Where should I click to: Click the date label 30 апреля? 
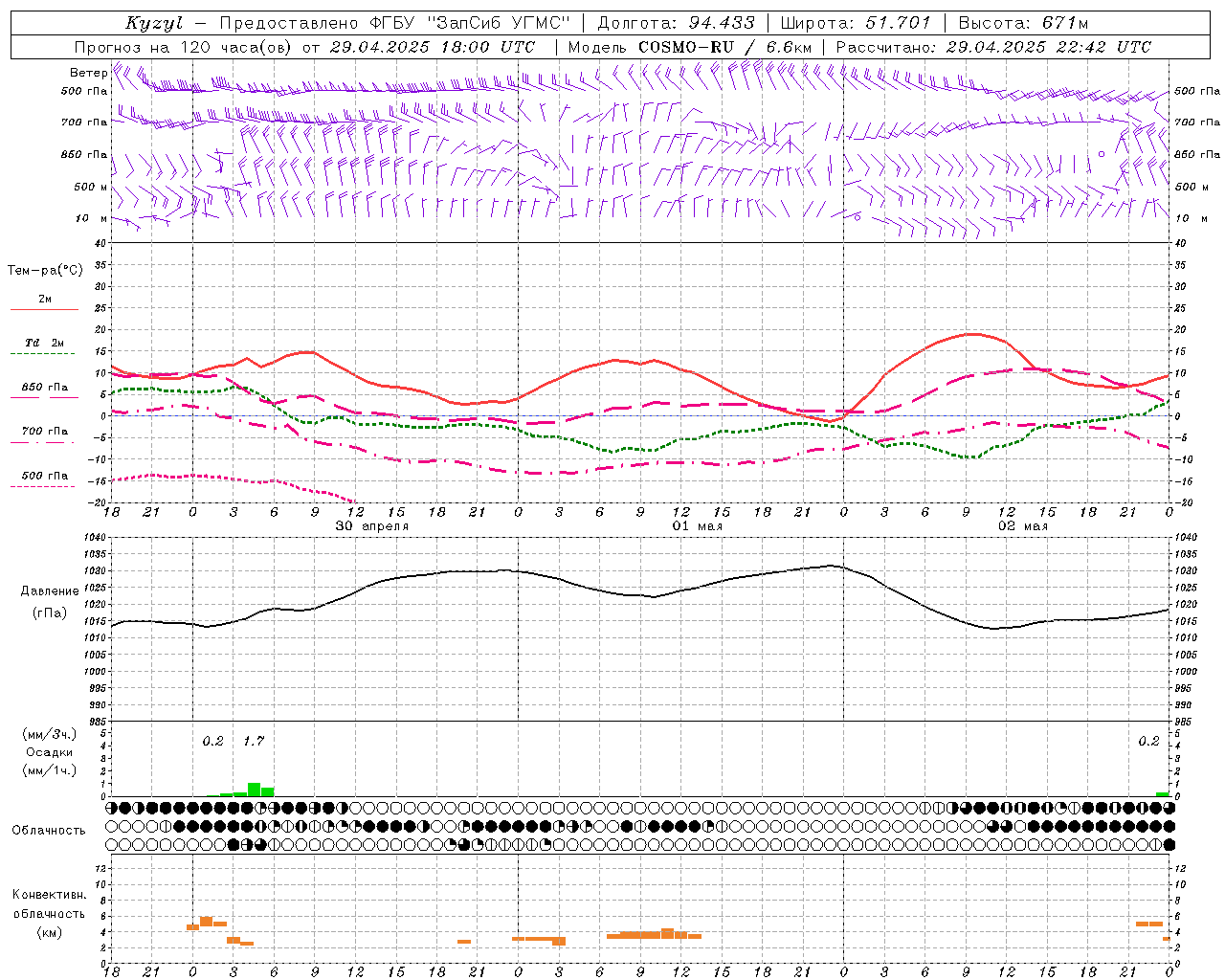[372, 526]
